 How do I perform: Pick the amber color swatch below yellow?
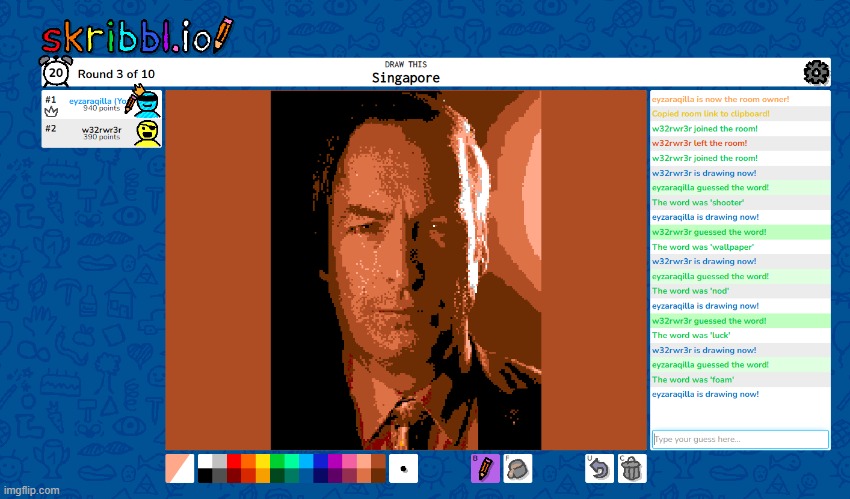tap(263, 476)
